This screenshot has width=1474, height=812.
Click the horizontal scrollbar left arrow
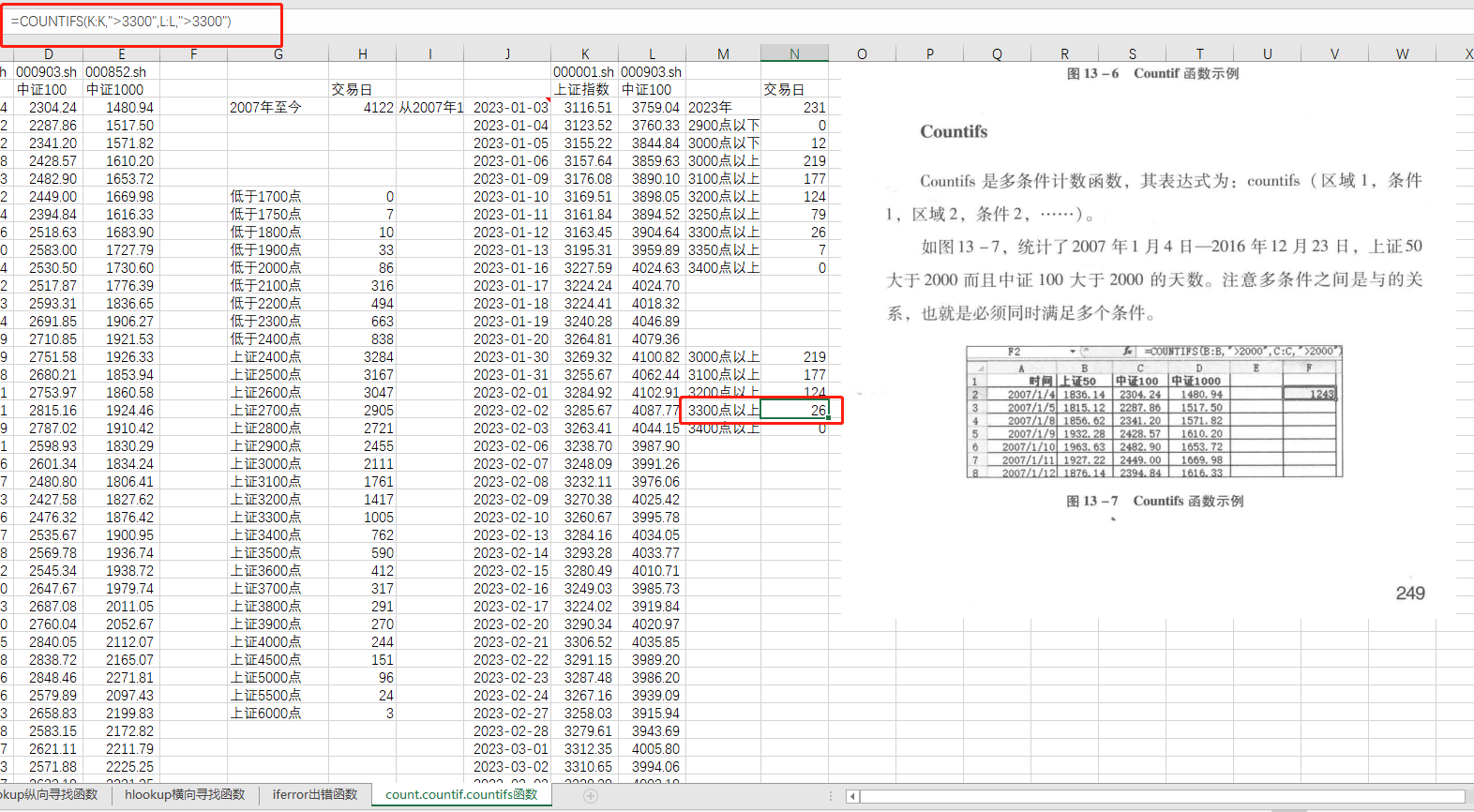click(851, 796)
